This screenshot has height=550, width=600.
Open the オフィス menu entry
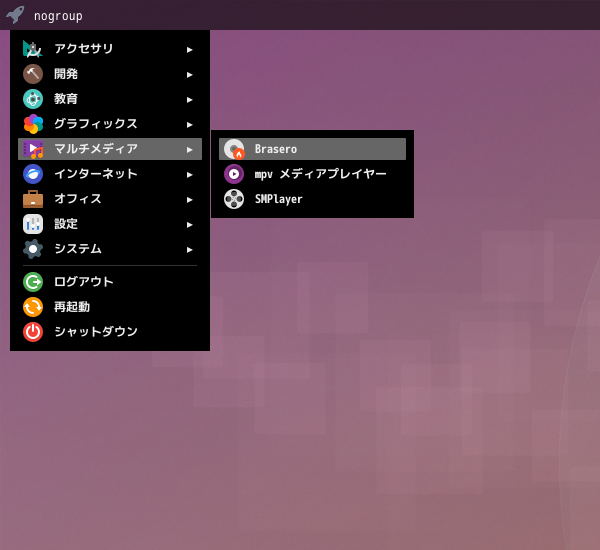[x=110, y=199]
